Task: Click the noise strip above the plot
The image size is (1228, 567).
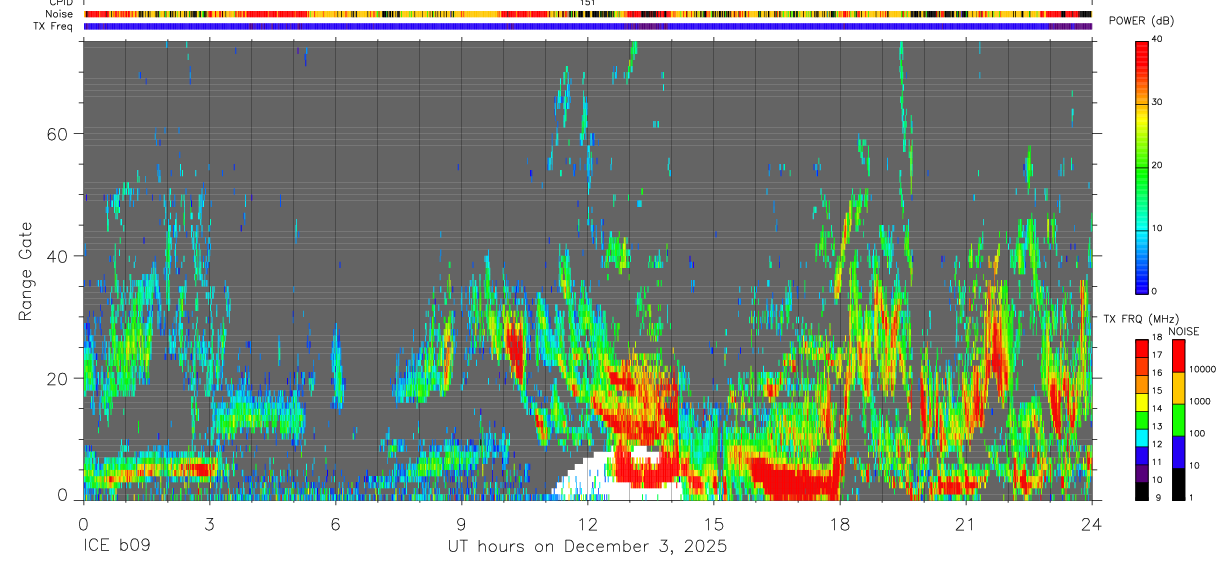Action: click(x=587, y=14)
